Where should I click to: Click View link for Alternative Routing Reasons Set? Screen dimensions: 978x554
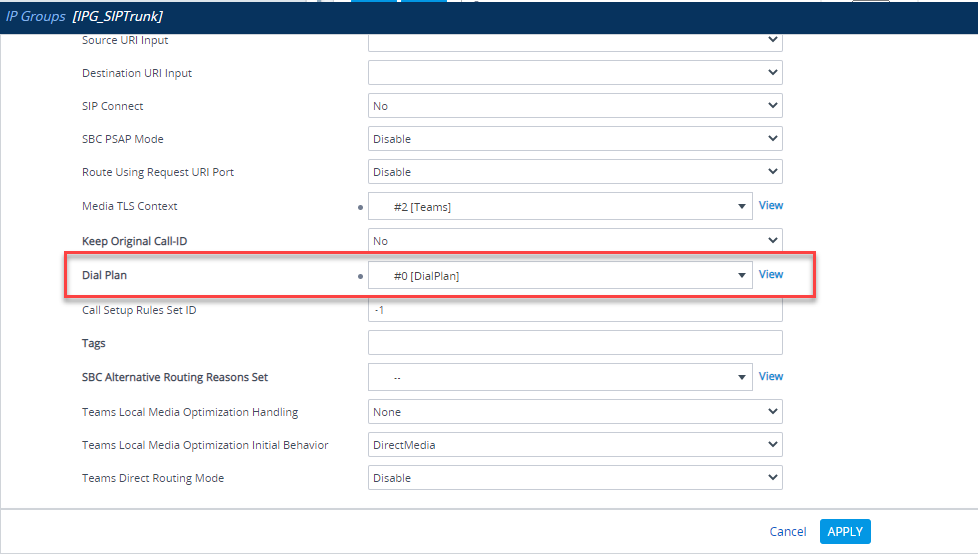tap(770, 376)
